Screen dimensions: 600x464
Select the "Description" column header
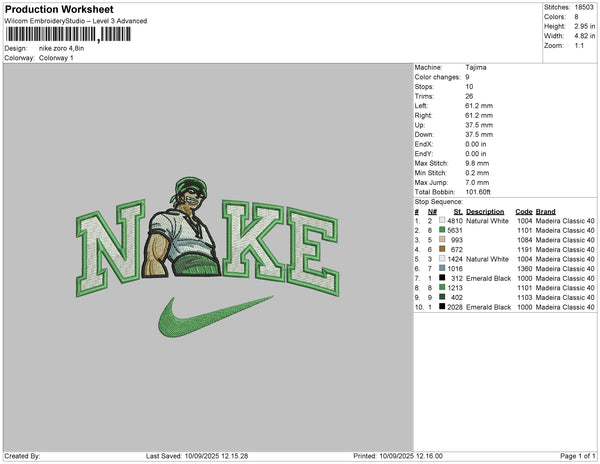point(485,212)
